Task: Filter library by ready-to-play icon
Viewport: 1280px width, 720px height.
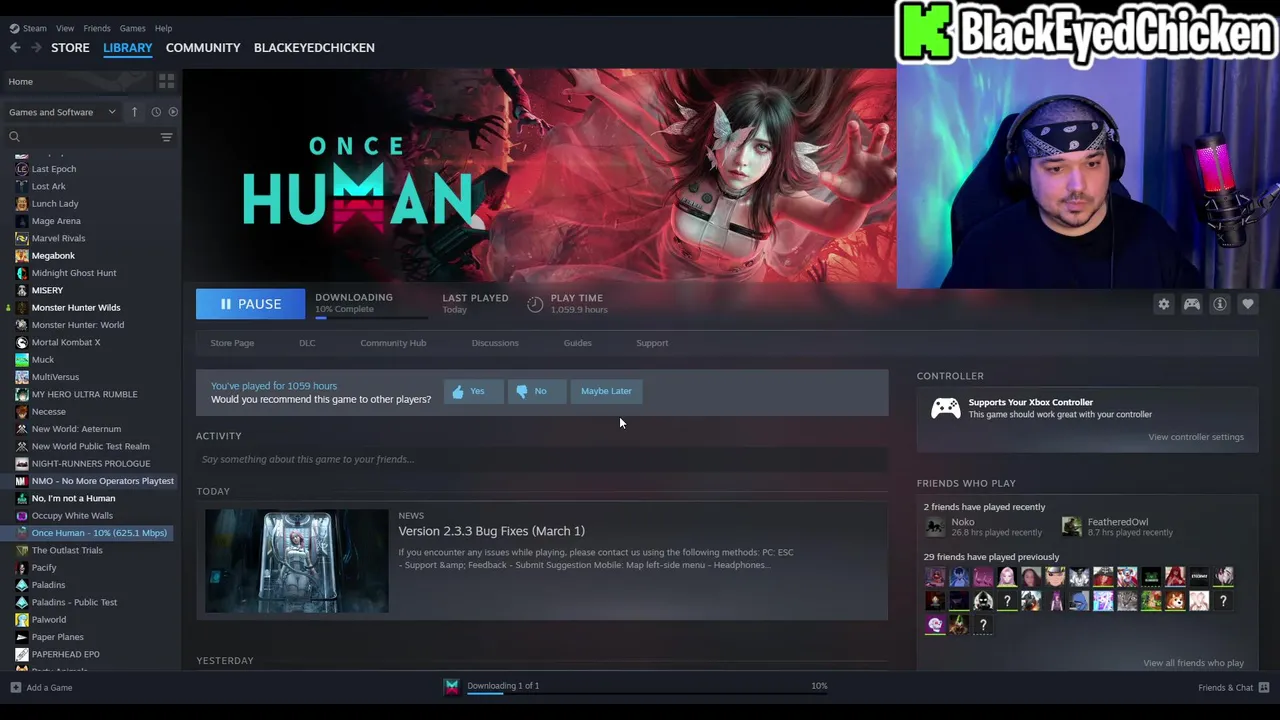Action: [173, 112]
